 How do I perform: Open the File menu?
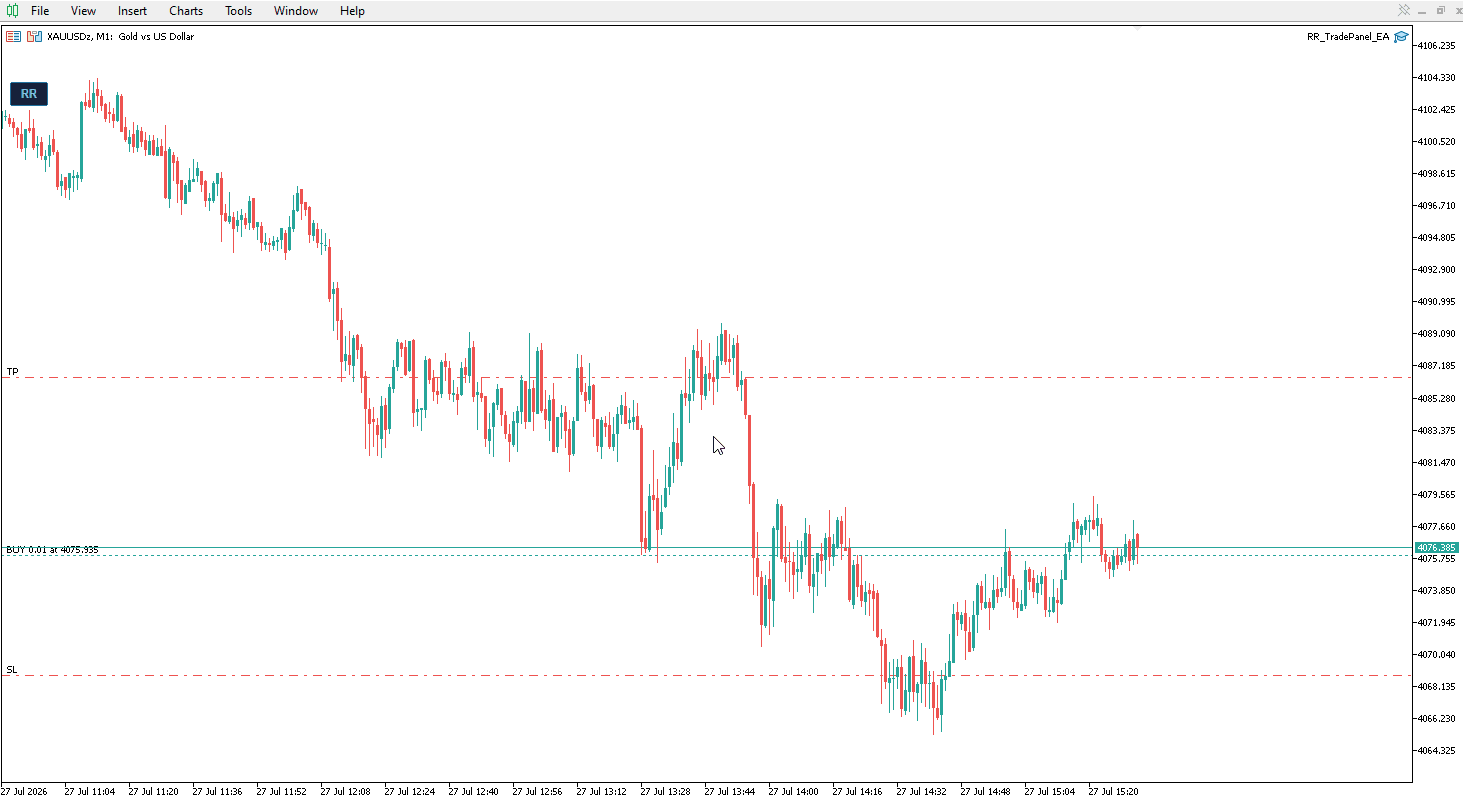point(40,11)
